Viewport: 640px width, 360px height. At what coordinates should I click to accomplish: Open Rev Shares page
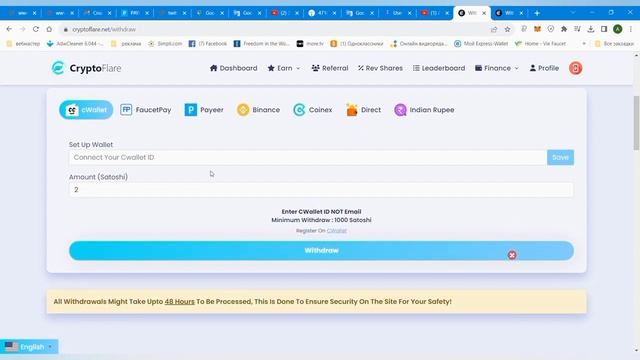[380, 68]
